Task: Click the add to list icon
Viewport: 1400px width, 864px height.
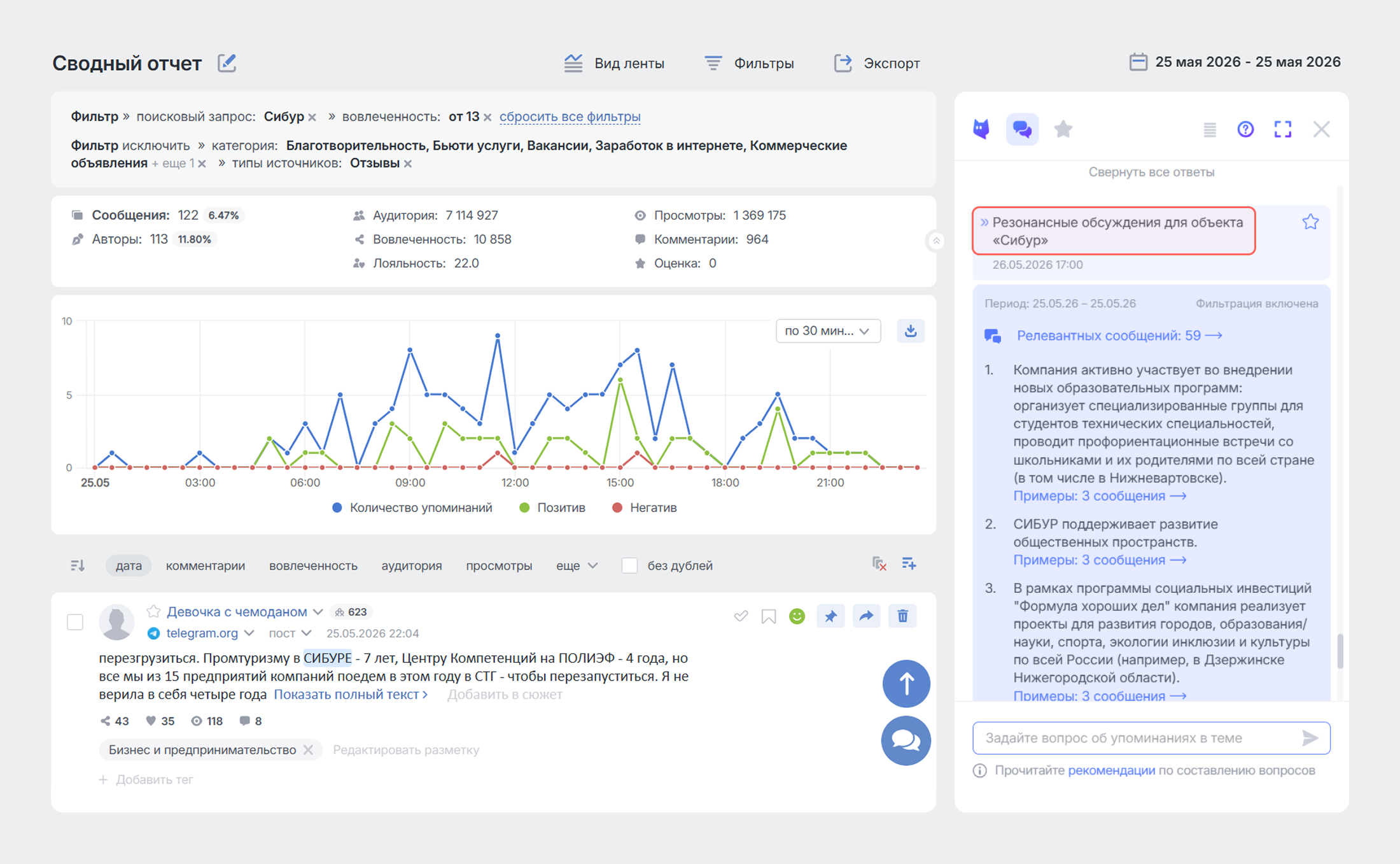Action: 909,564
